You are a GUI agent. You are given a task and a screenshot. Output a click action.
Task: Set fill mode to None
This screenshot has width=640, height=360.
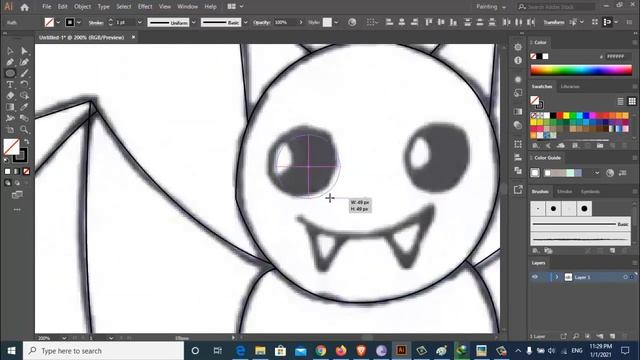coord(26,171)
